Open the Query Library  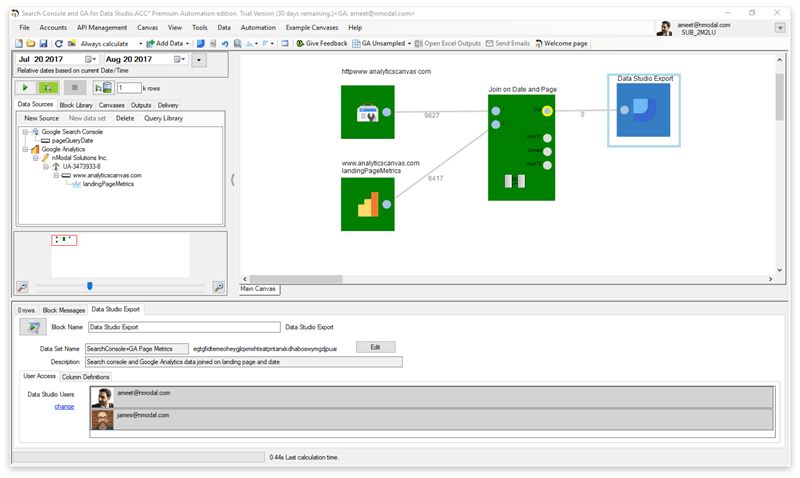[163, 118]
